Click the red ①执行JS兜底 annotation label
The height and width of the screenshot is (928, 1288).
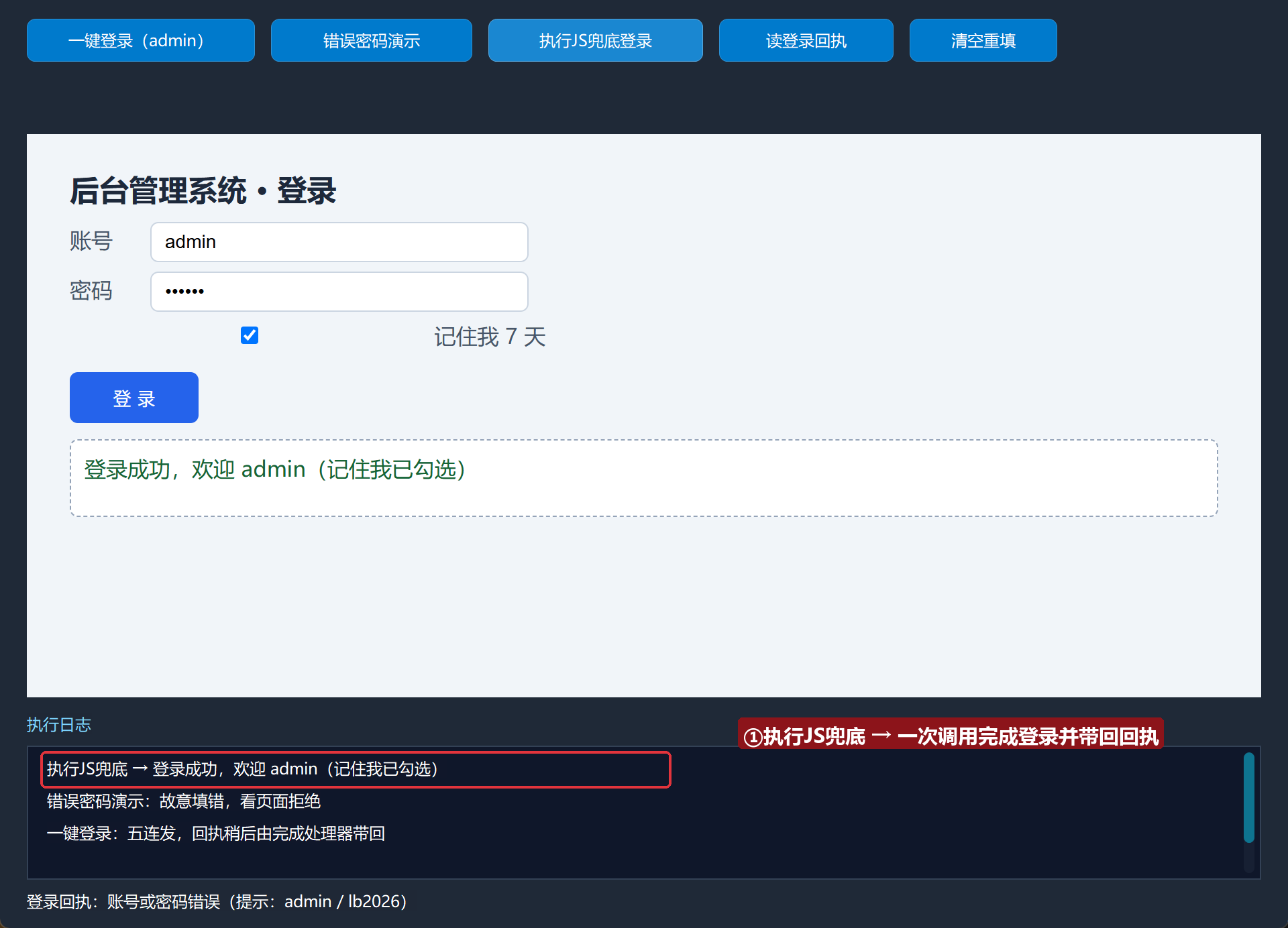[951, 736]
